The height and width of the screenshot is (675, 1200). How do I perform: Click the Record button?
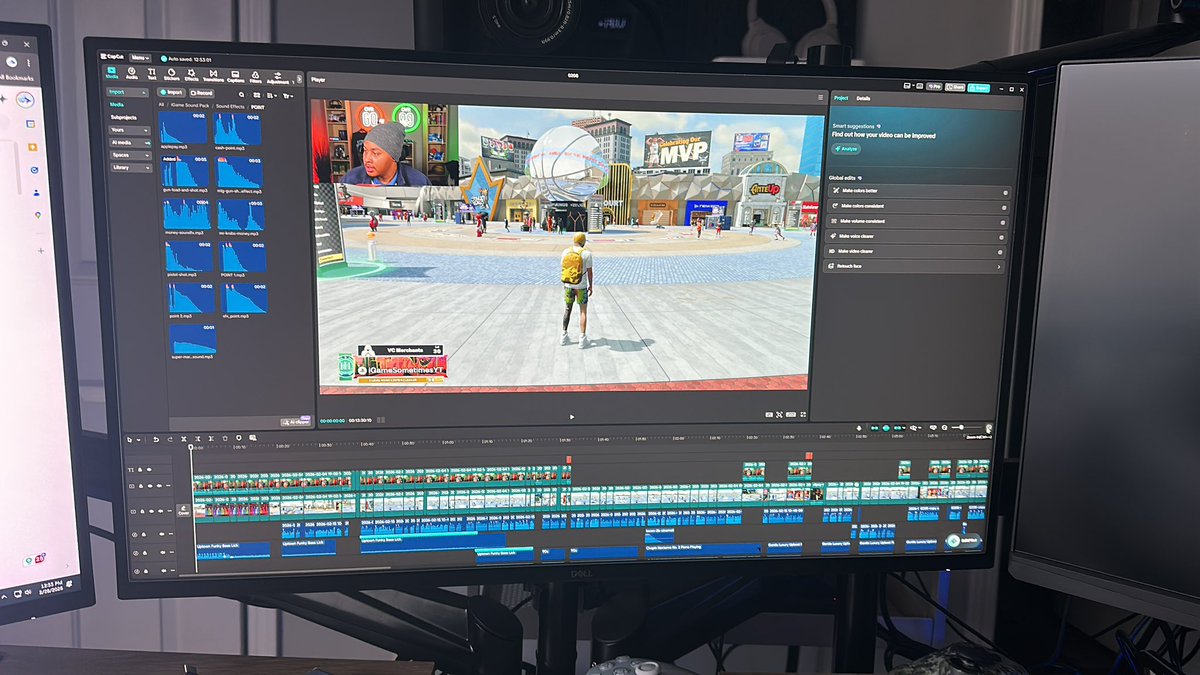(202, 93)
